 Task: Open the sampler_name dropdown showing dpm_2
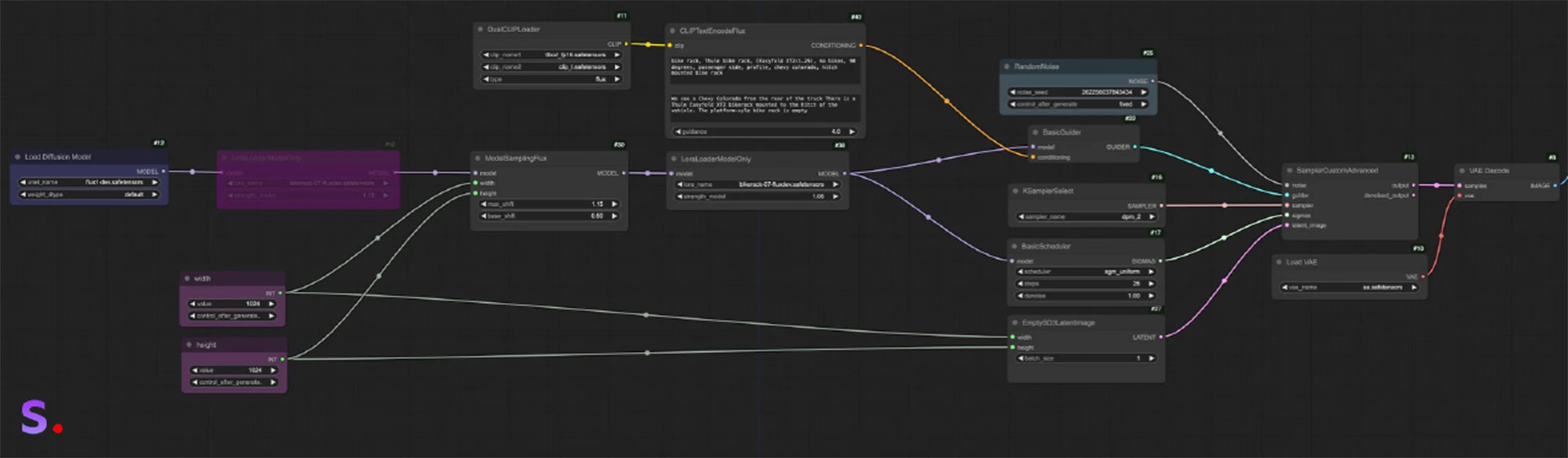click(1087, 216)
